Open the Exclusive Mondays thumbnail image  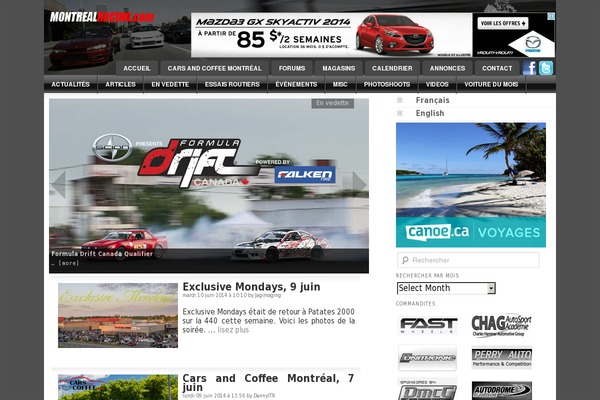(x=118, y=315)
